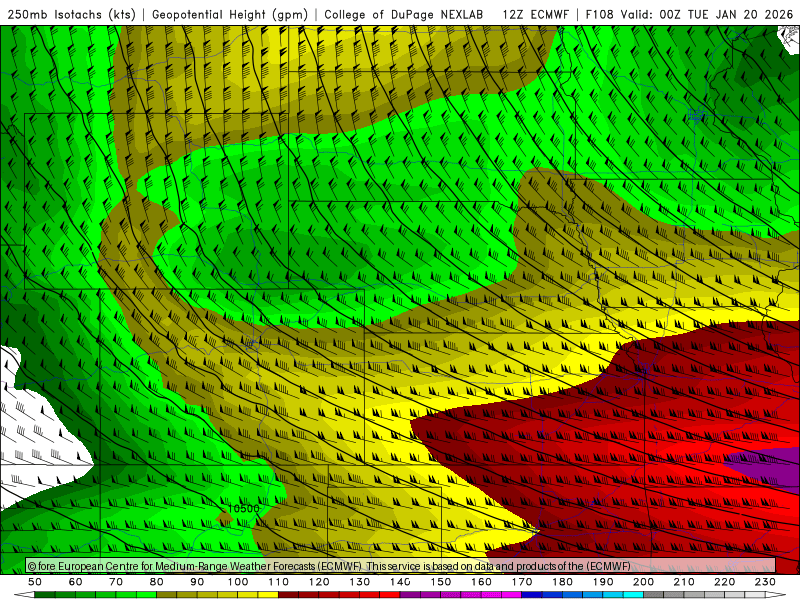Click the dark green swatch below 50

(x=45, y=594)
